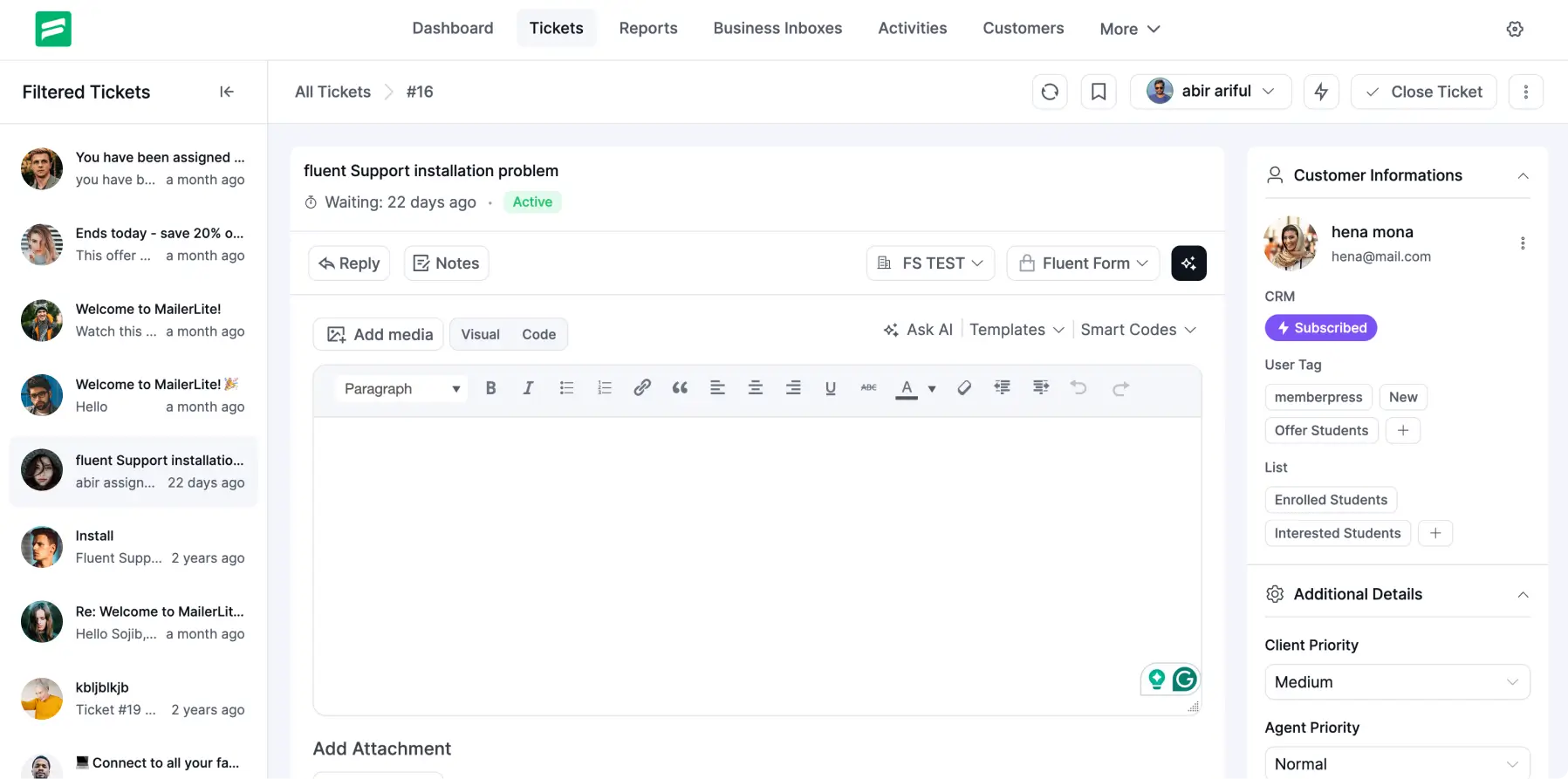Click the green lightbulb suggestion icon
The width and height of the screenshot is (1568, 779).
(x=1156, y=679)
